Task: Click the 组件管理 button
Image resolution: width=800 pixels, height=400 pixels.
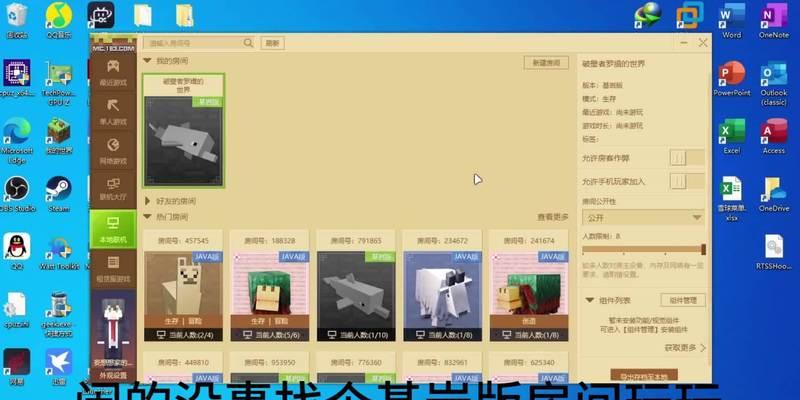Action: [x=683, y=300]
